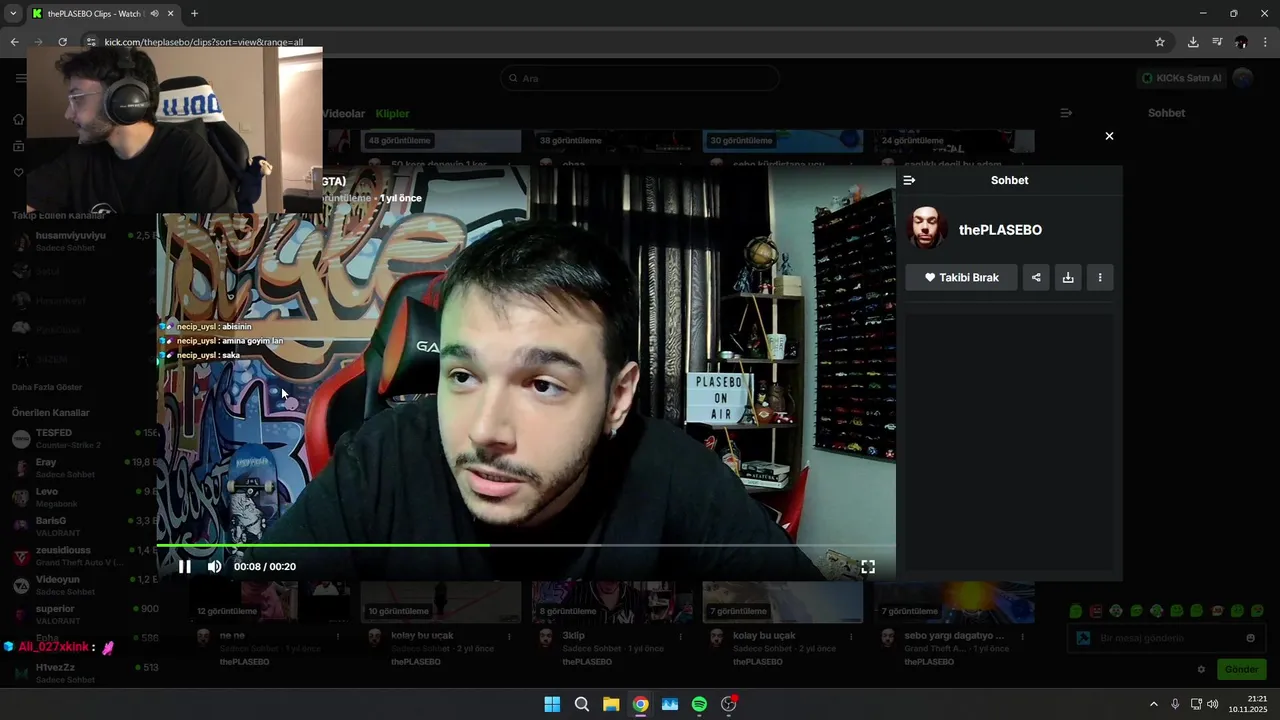Click Takibi Bırak to unfollow

point(961,277)
